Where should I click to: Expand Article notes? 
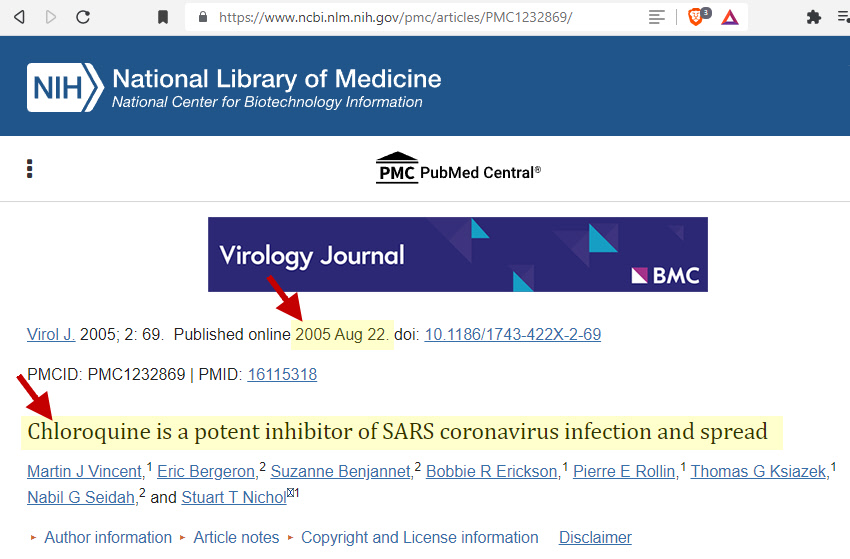(x=236, y=538)
